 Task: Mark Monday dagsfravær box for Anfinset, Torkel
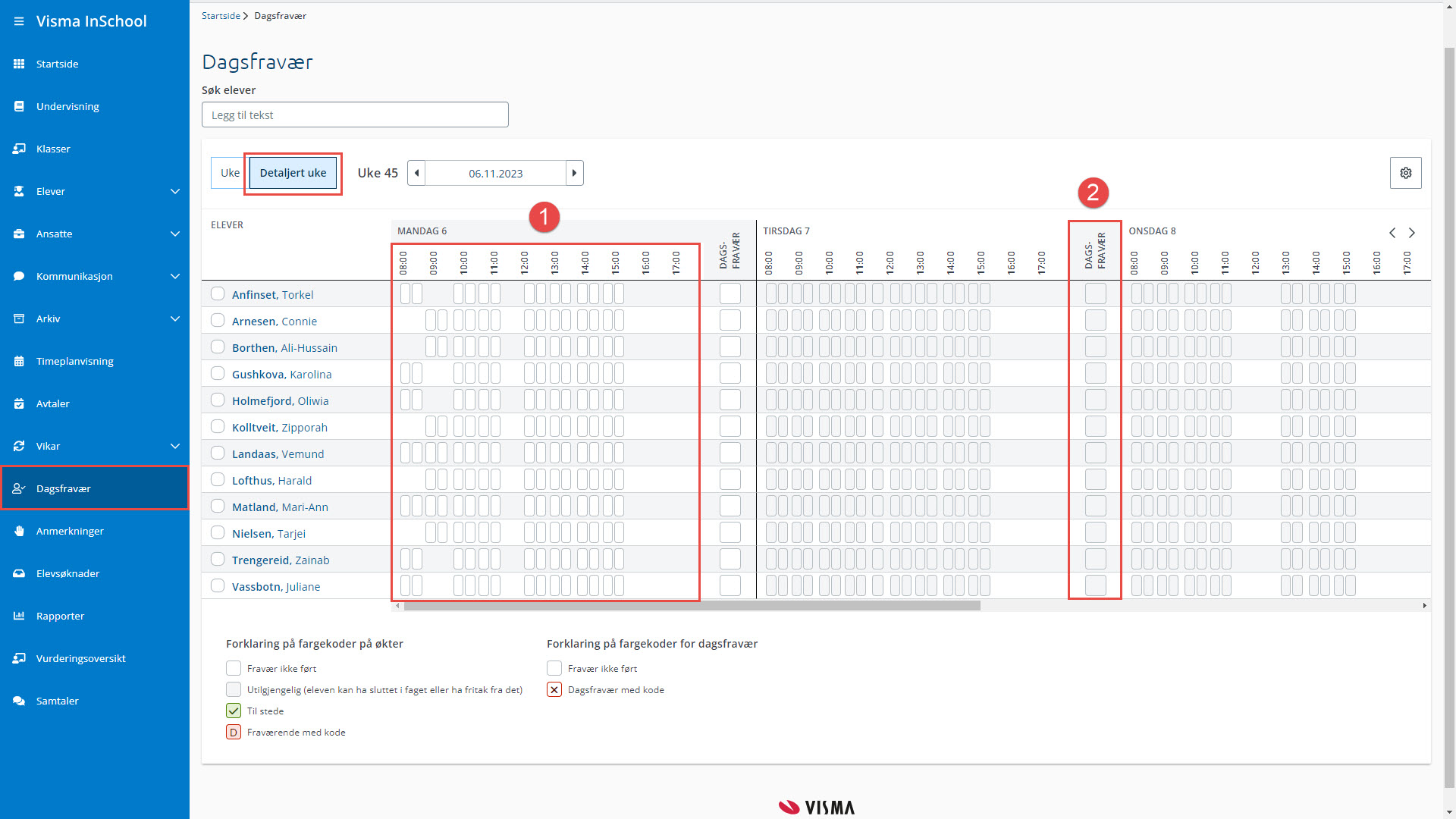[x=730, y=293]
